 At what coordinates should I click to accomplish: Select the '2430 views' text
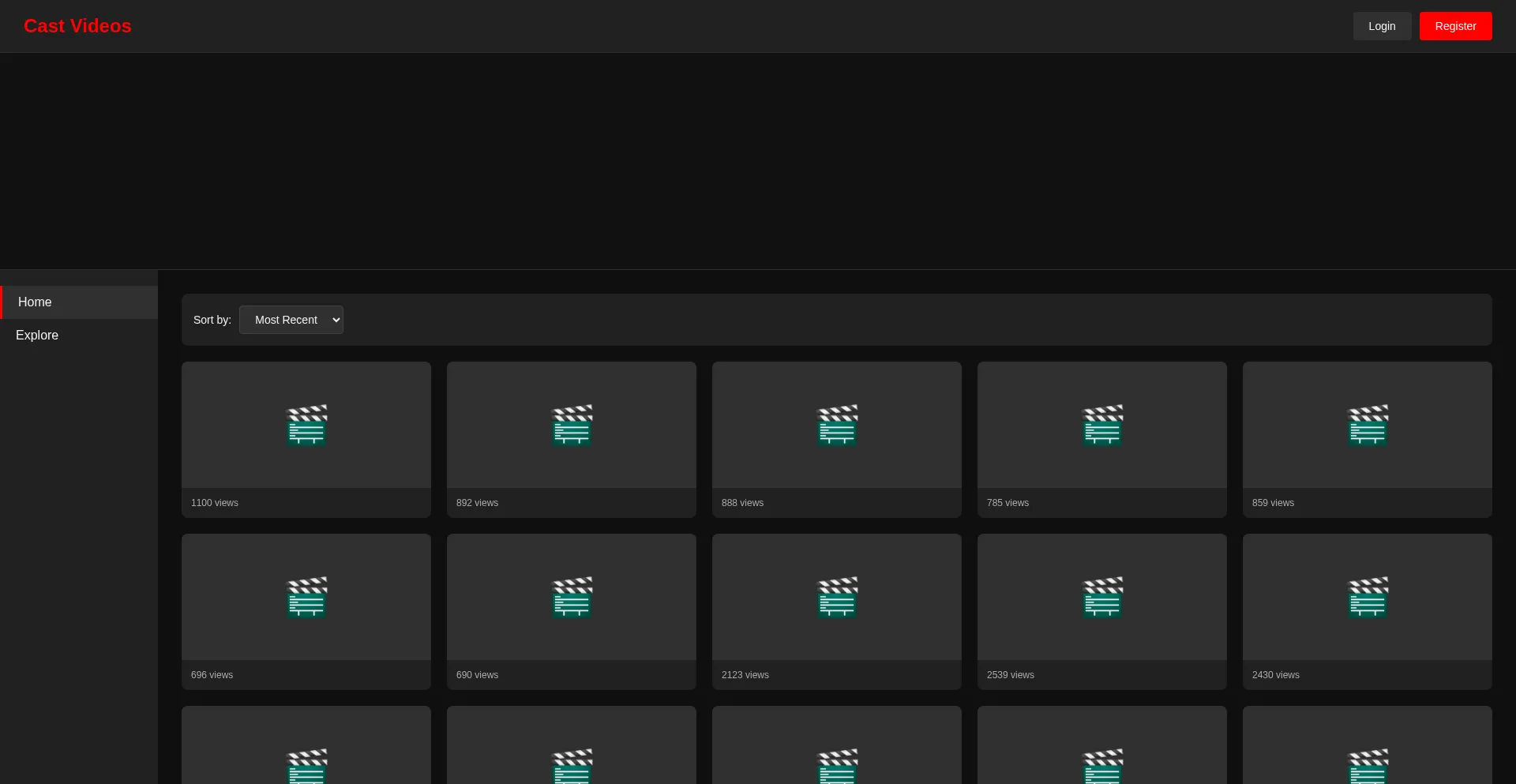1276,675
